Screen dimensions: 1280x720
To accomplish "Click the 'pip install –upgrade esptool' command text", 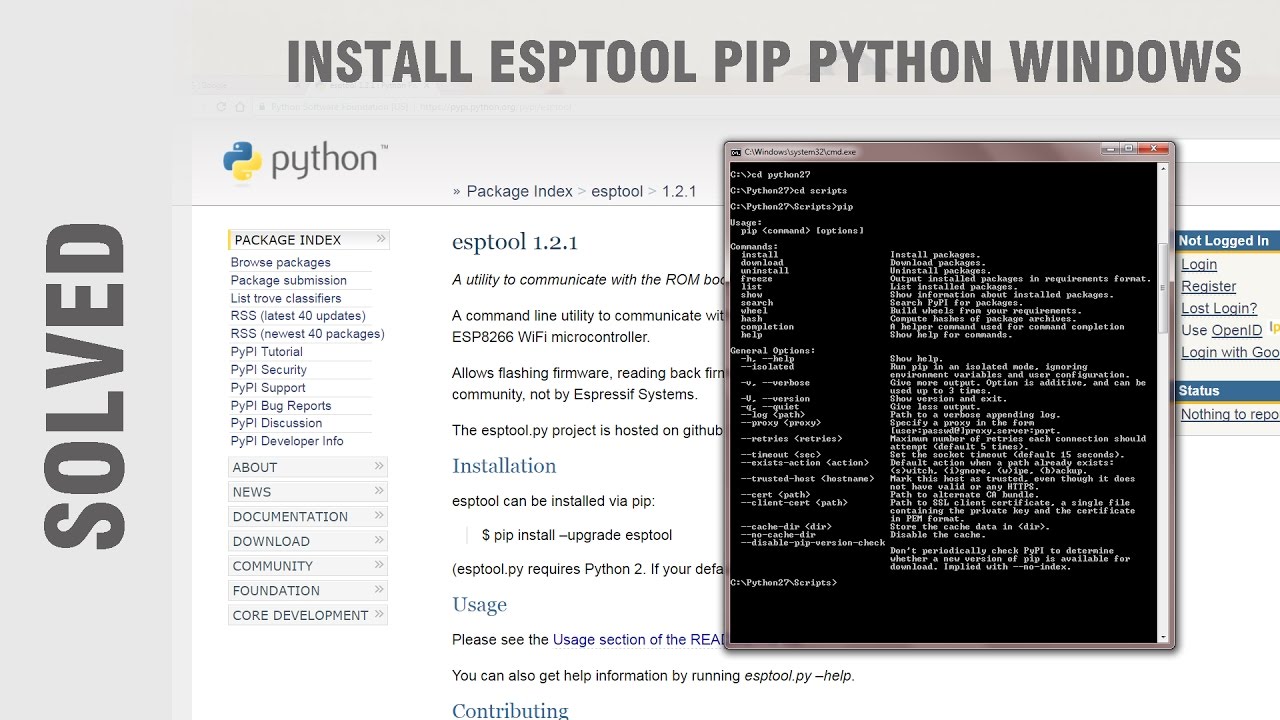I will click(x=577, y=535).
